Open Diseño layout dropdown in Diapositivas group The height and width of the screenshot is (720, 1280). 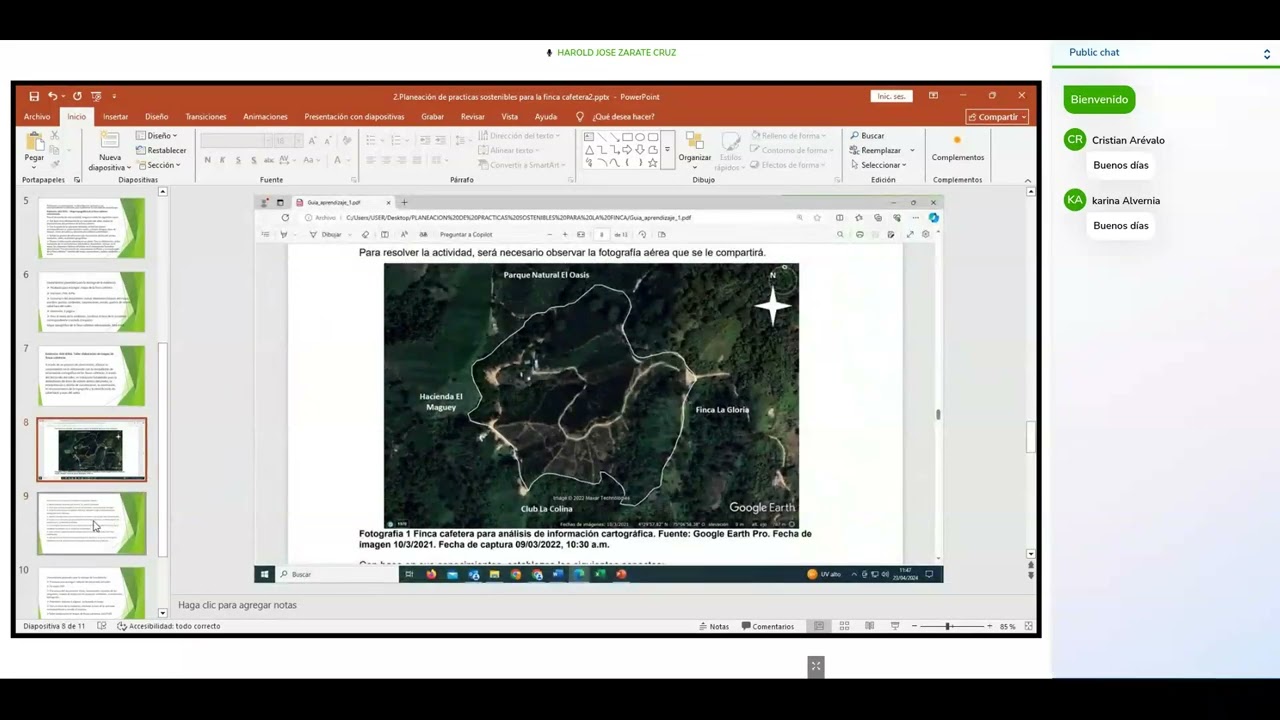(x=157, y=136)
